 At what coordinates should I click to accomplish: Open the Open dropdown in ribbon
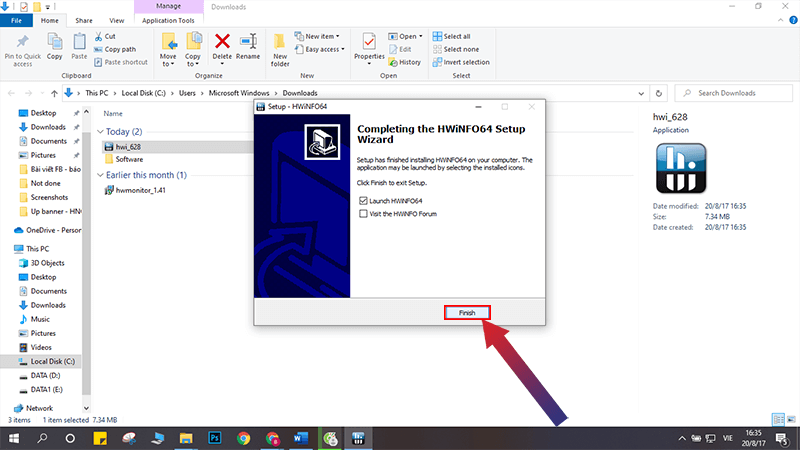coord(406,36)
